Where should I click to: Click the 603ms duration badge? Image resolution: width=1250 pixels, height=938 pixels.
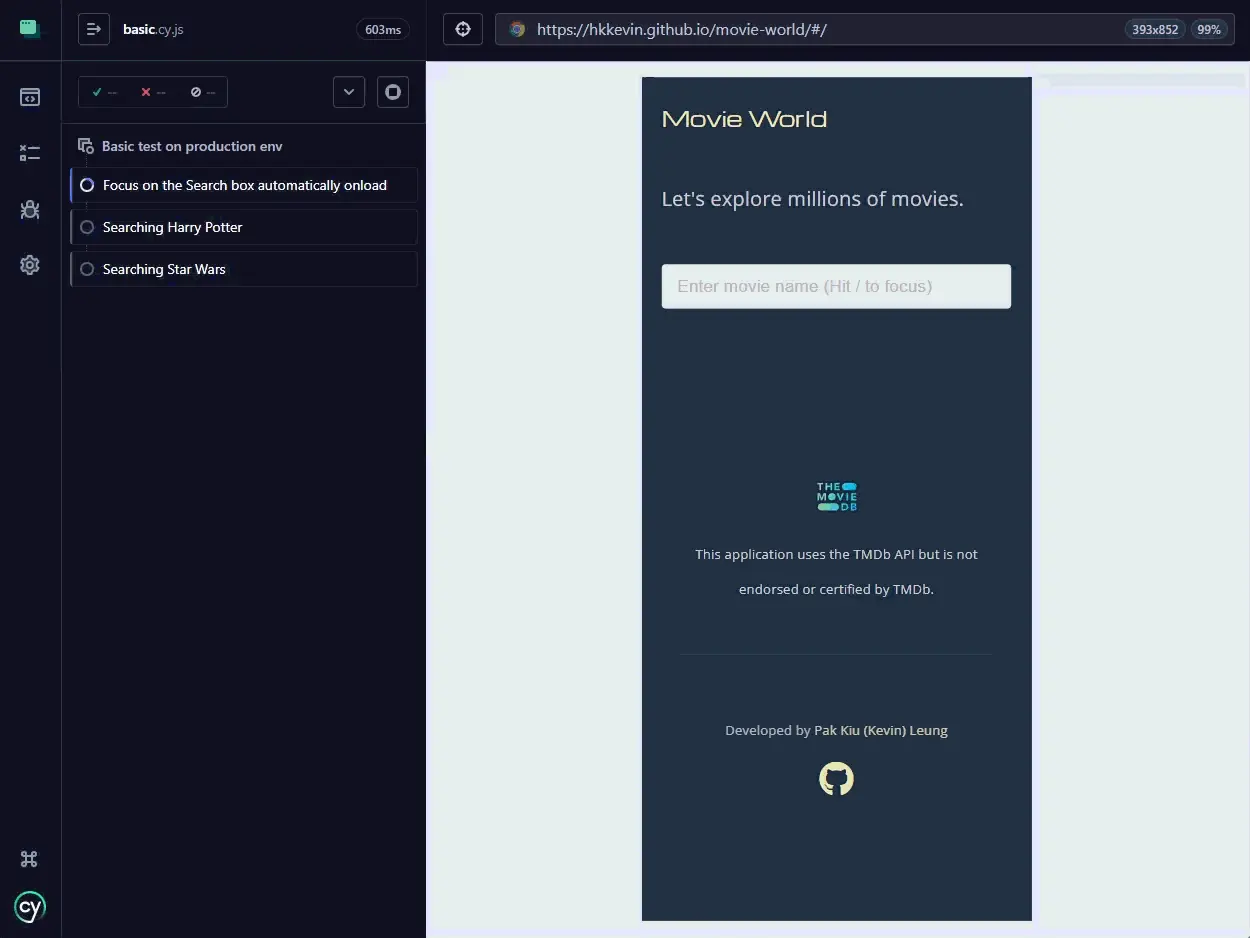pos(383,29)
